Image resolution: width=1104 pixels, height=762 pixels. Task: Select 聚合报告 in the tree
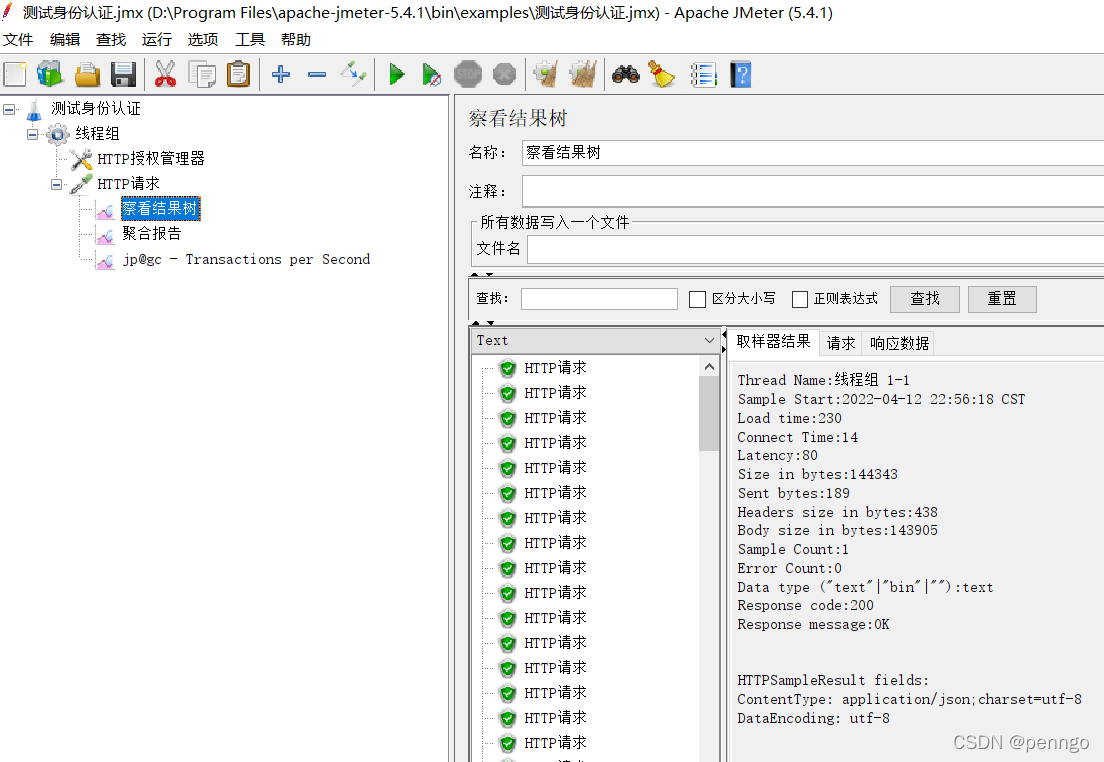coord(151,234)
